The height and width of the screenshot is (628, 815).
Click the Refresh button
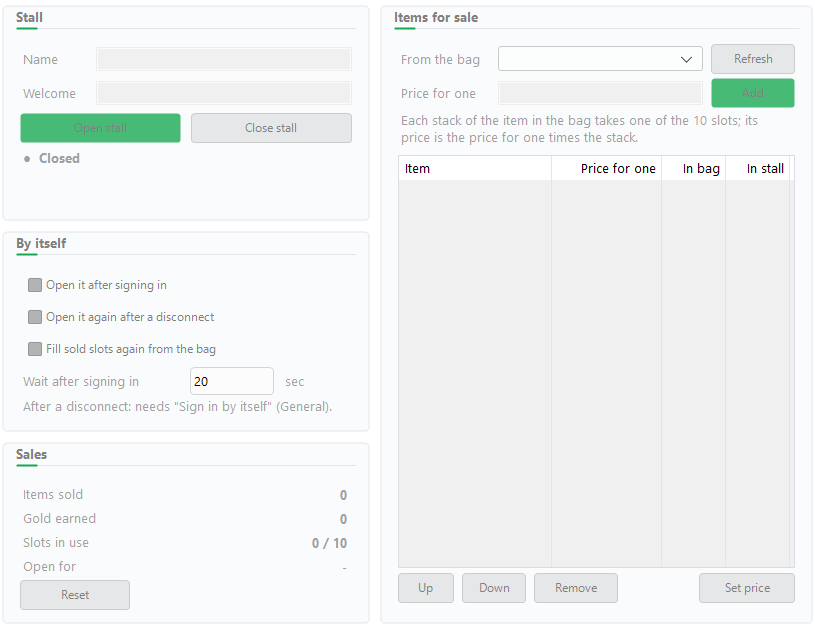click(753, 59)
